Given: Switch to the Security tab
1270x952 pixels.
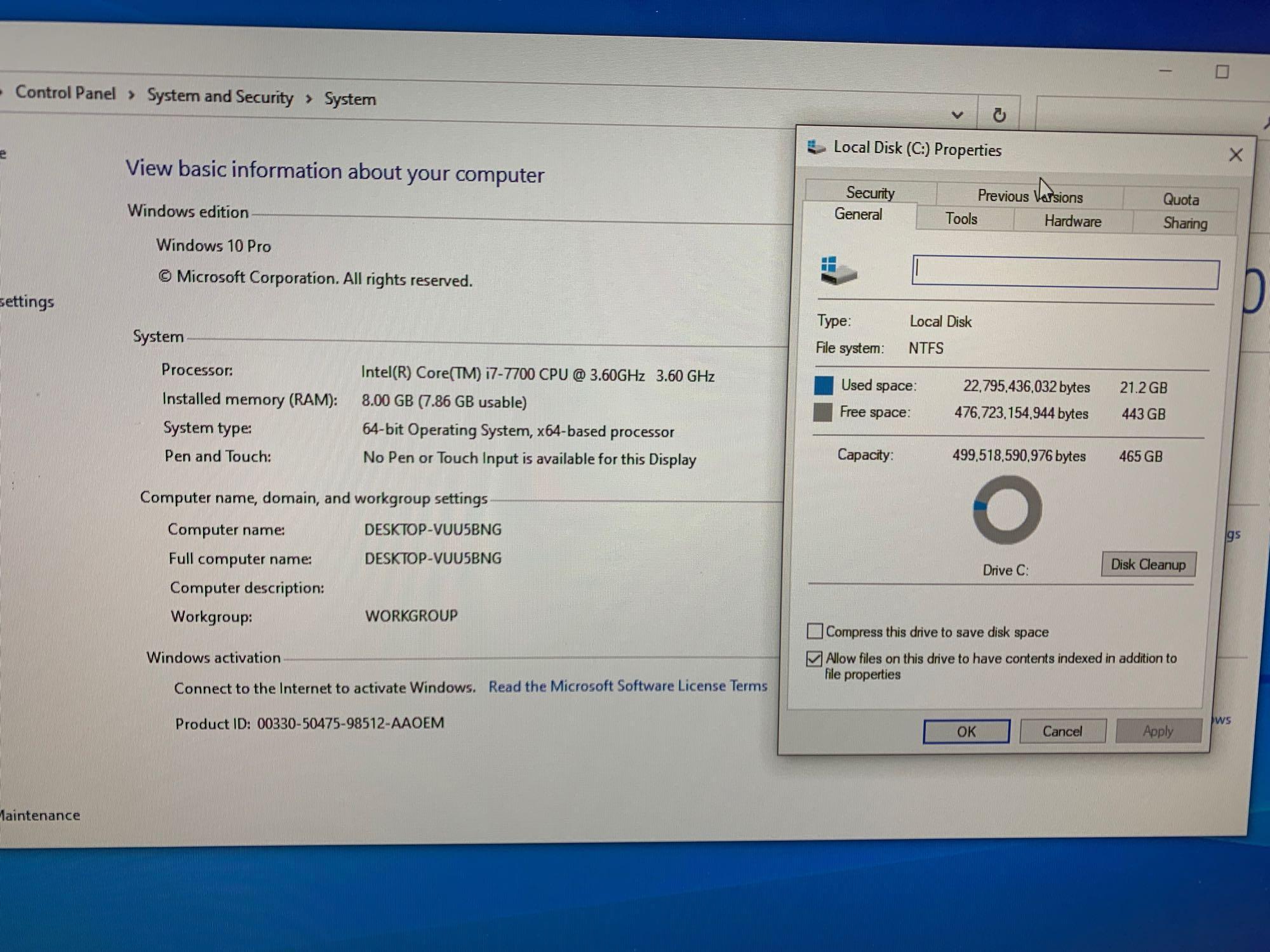Looking at the screenshot, I should pos(870,193).
